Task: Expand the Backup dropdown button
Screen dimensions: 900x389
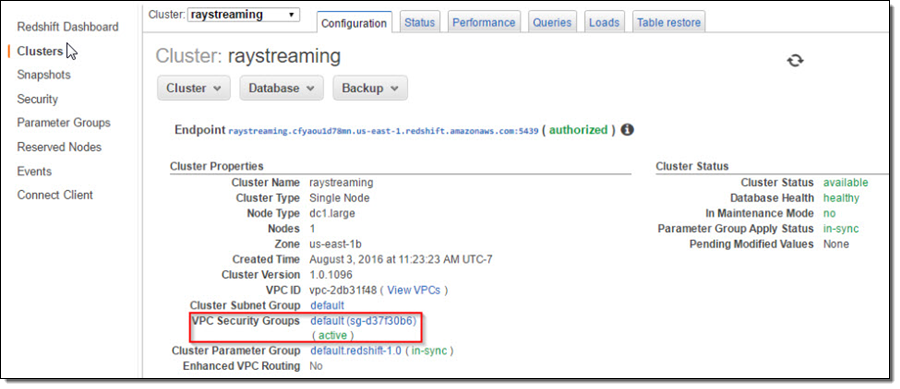Action: pyautogui.click(x=370, y=88)
